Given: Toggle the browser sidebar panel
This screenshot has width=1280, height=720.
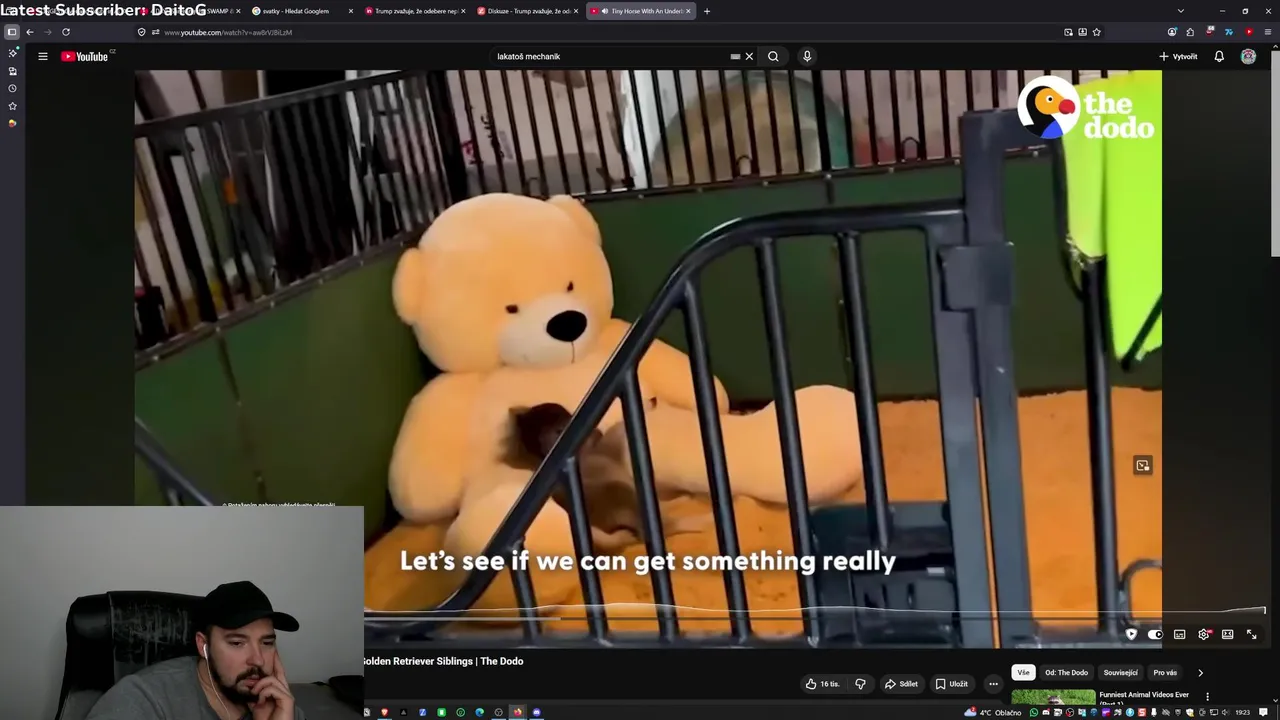Looking at the screenshot, I should (12, 32).
